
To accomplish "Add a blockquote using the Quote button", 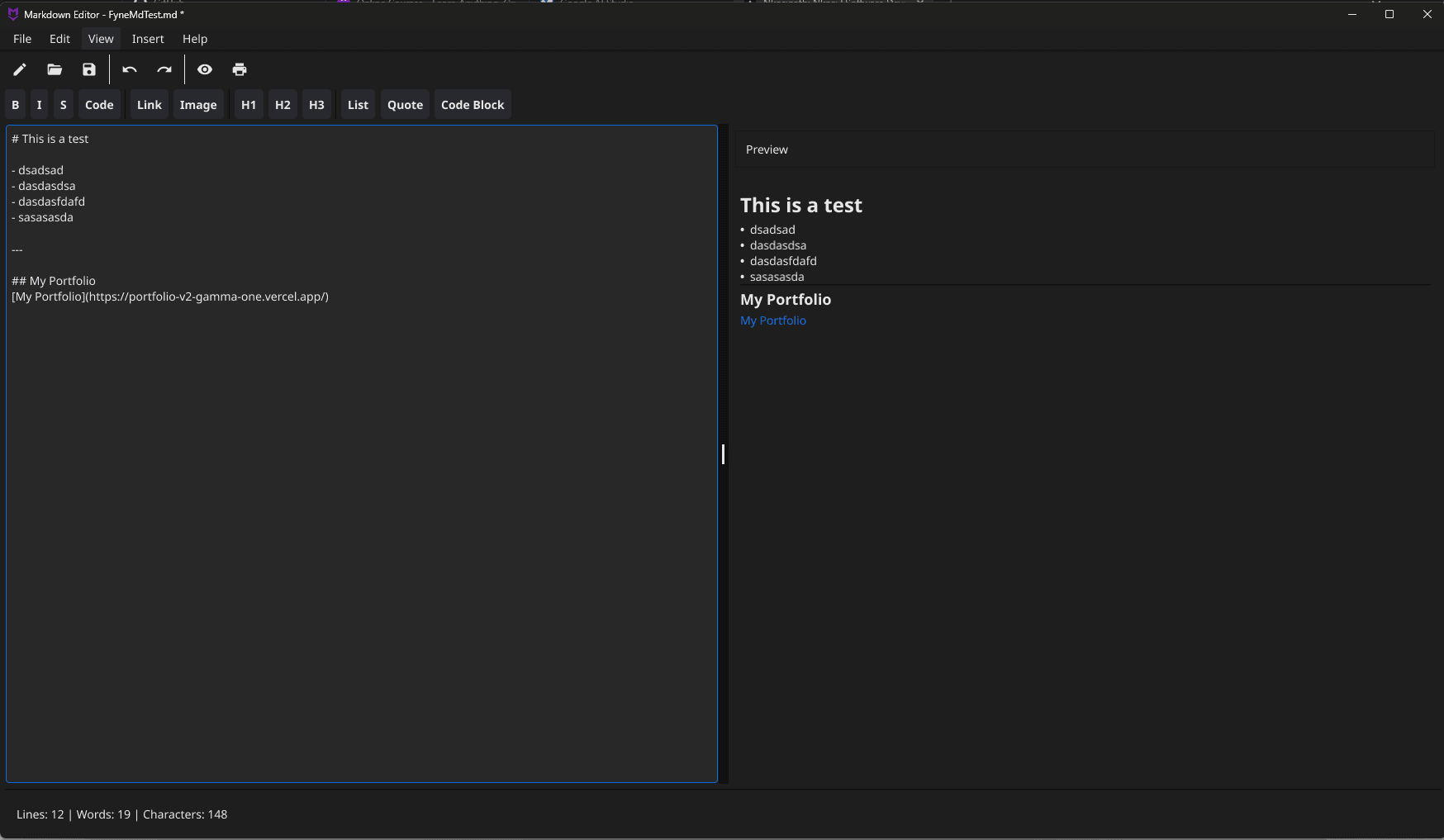I will pyautogui.click(x=405, y=105).
